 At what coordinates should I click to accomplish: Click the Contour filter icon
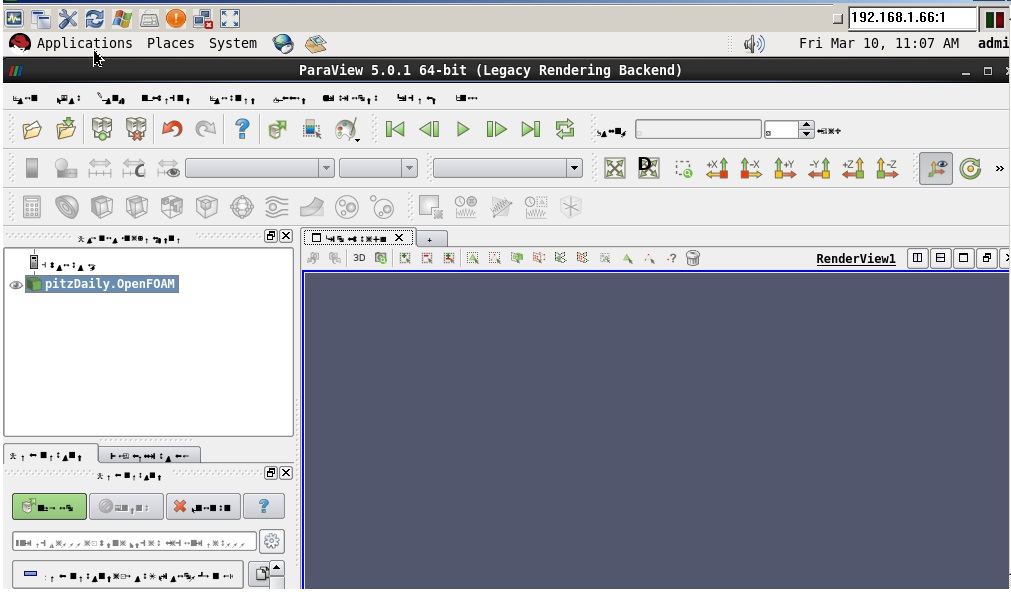67,207
